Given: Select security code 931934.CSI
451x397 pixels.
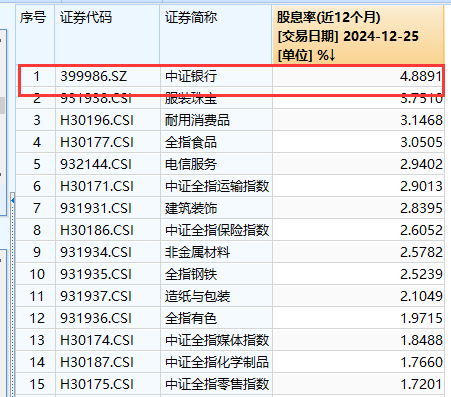Looking at the screenshot, I should 96,252.
